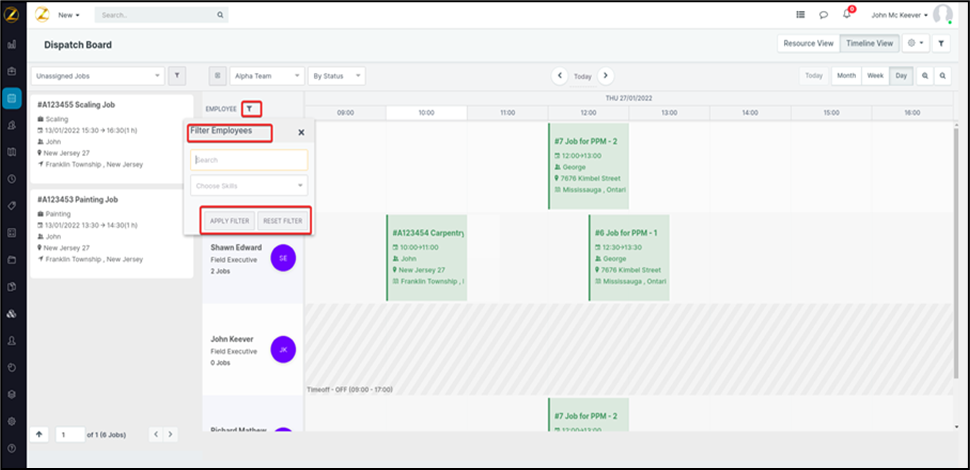Go to the next day arrow
Image resolution: width=970 pixels, height=470 pixels.
point(605,76)
